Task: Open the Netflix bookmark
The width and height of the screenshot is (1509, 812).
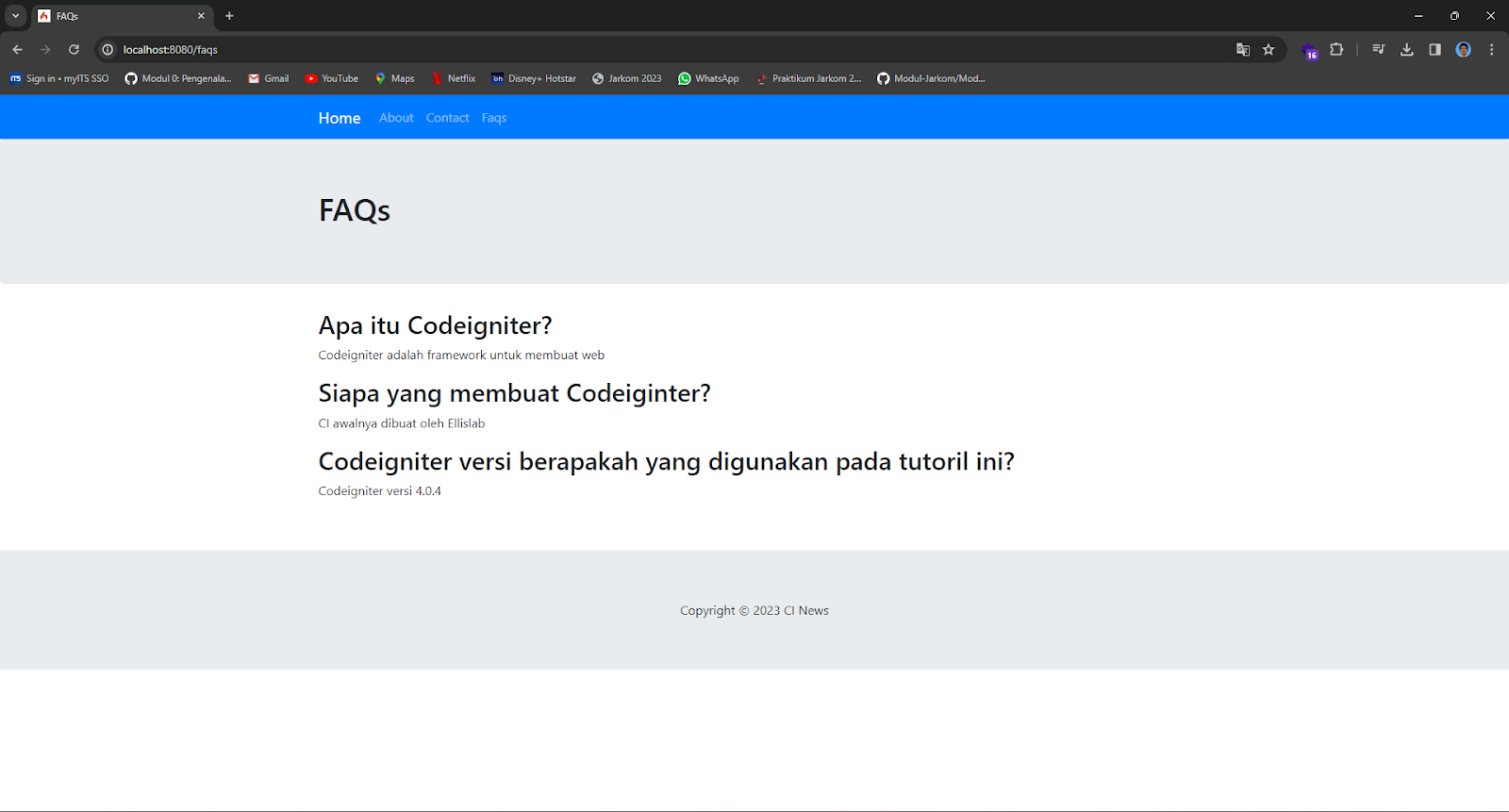Action: (454, 78)
